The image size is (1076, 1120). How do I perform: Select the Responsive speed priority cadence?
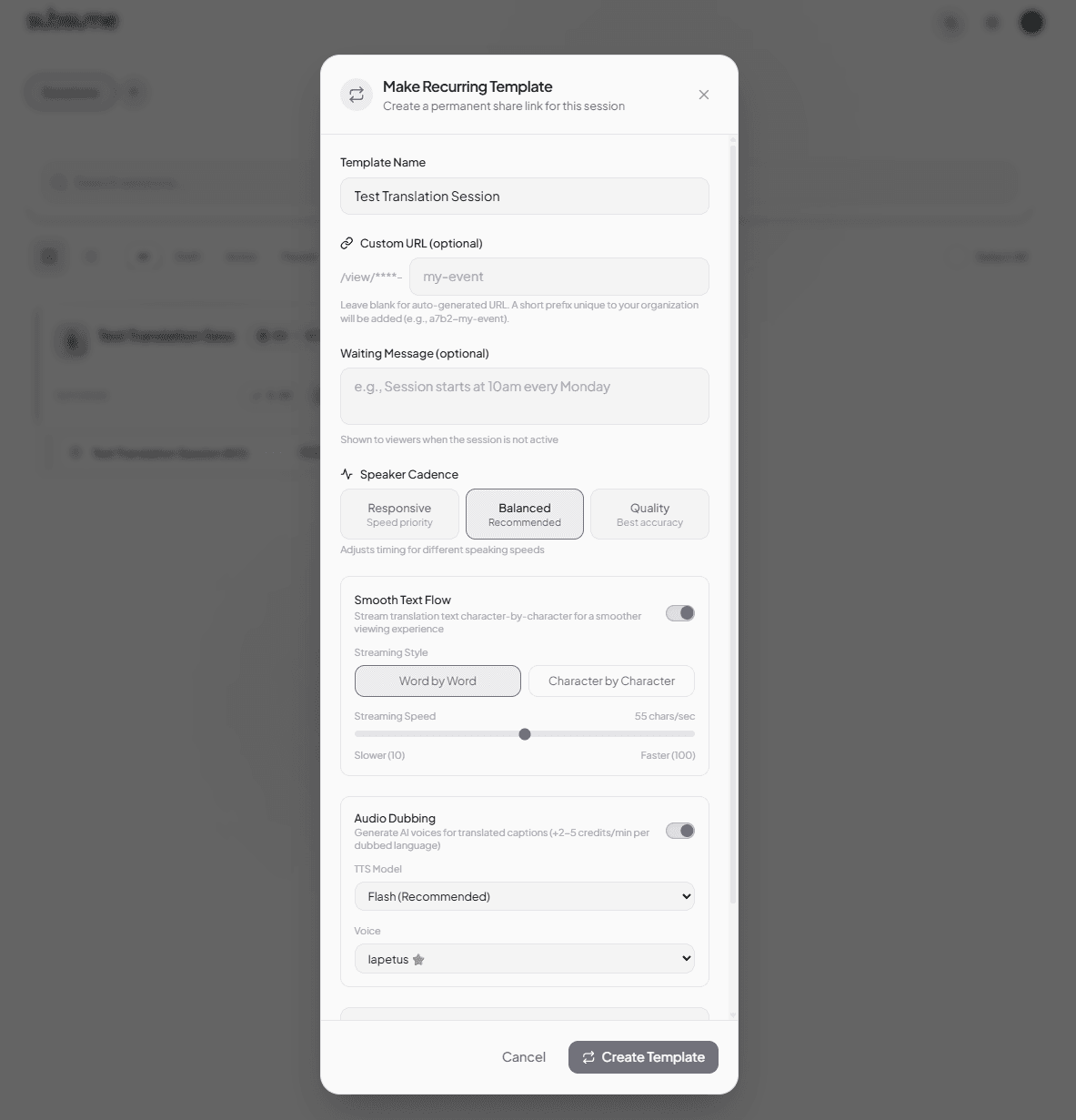tap(398, 514)
